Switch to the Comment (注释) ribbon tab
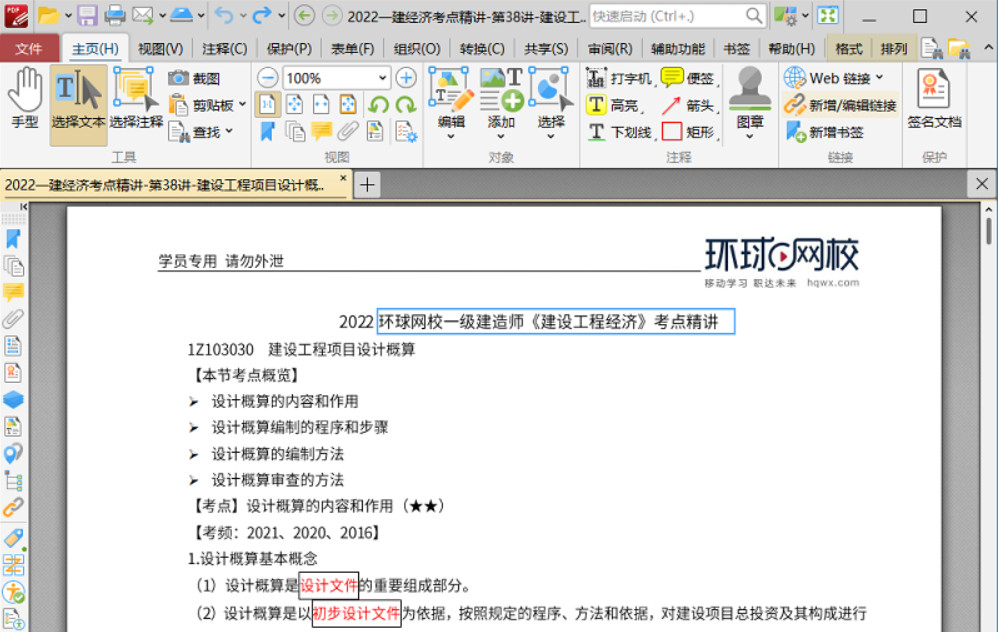The image size is (998, 632). 225,49
